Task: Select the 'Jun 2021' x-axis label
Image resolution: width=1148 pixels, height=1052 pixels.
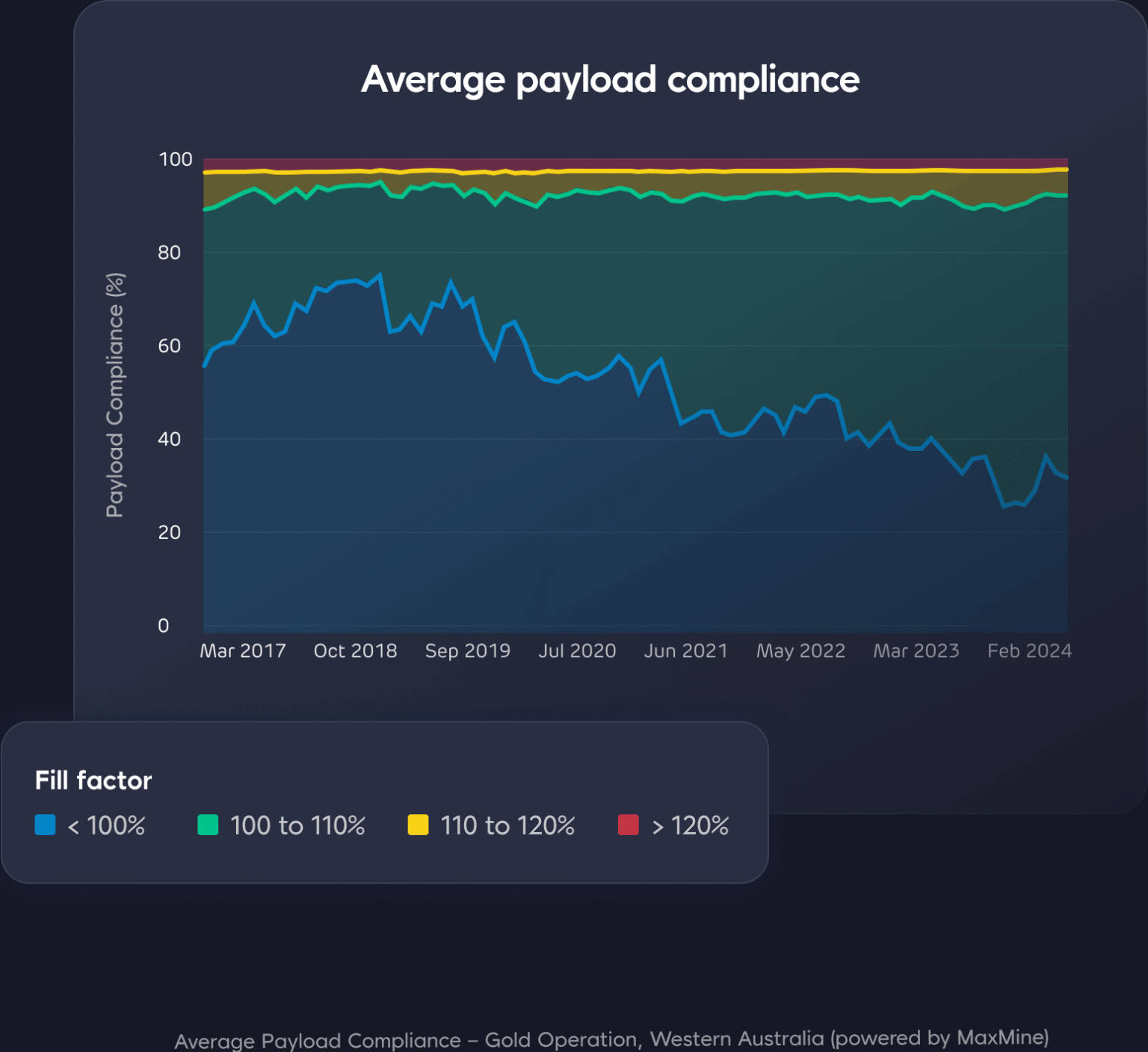Action: (x=686, y=650)
